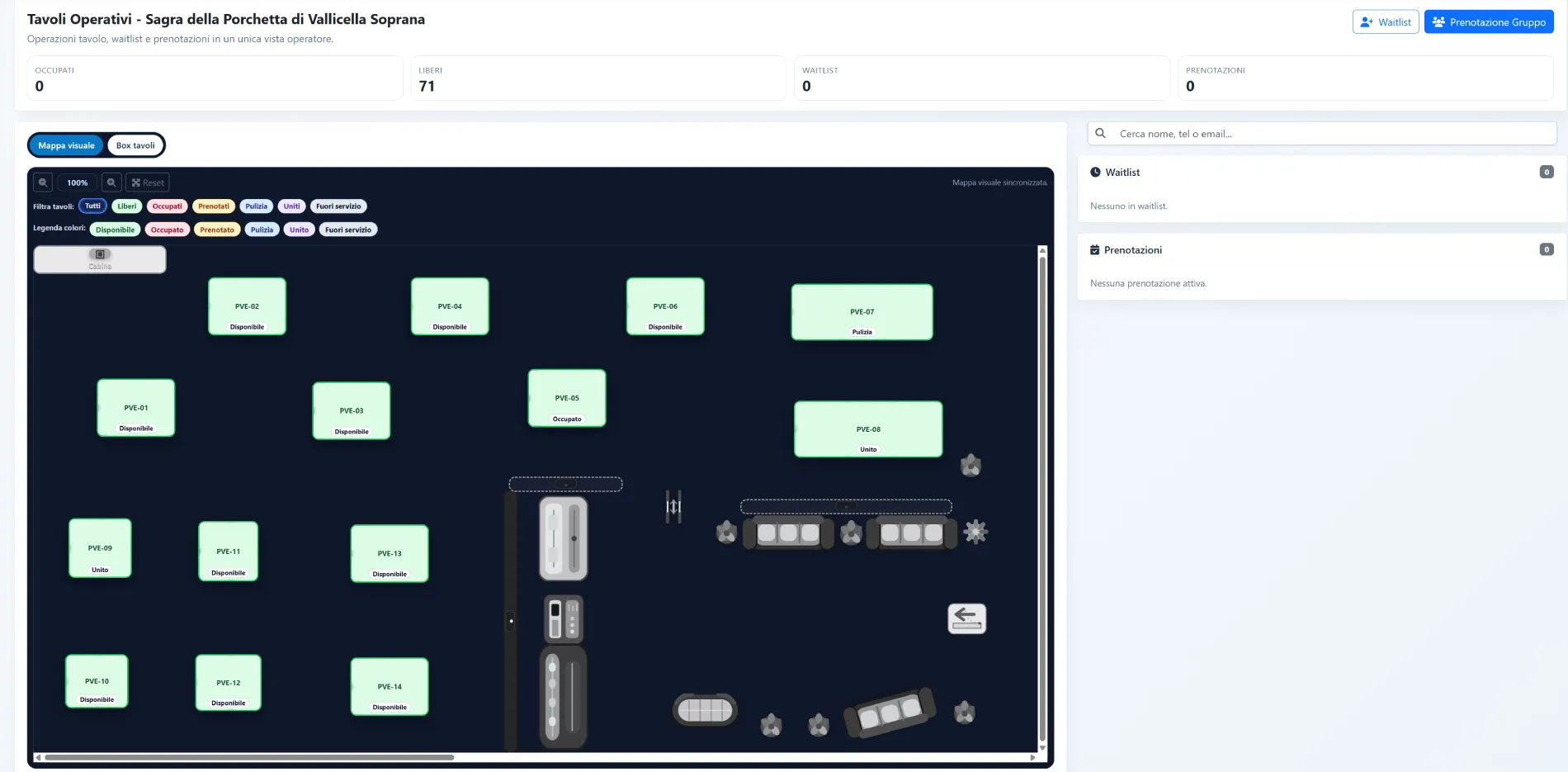This screenshot has height=772, width=1568.
Task: Reset the map zoom
Action: [148, 182]
